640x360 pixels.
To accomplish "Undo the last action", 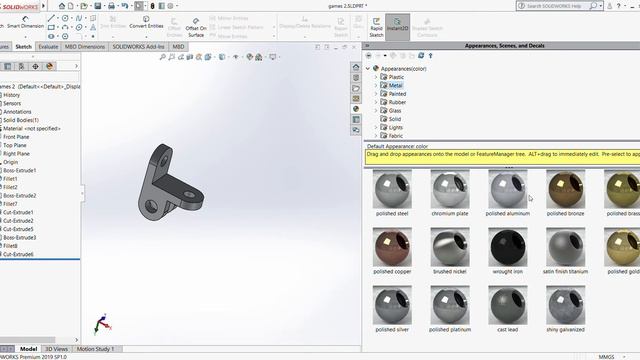I will 124,6.
